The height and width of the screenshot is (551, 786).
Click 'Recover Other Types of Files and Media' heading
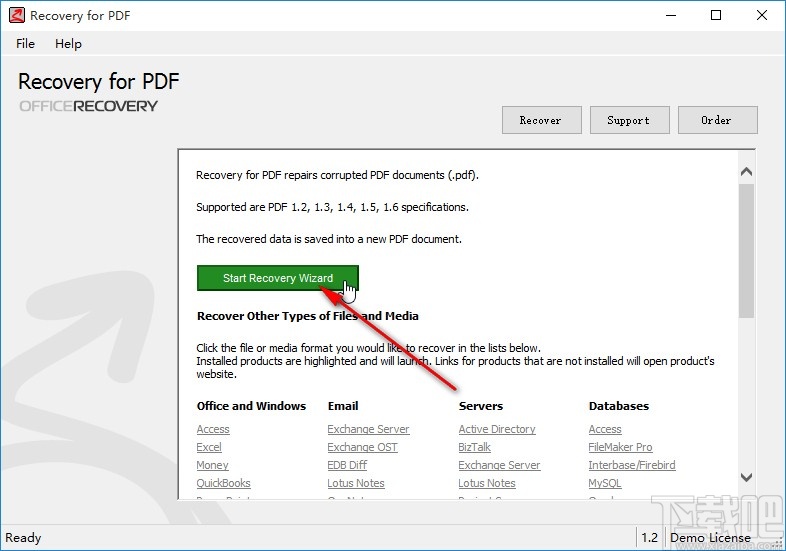(308, 316)
